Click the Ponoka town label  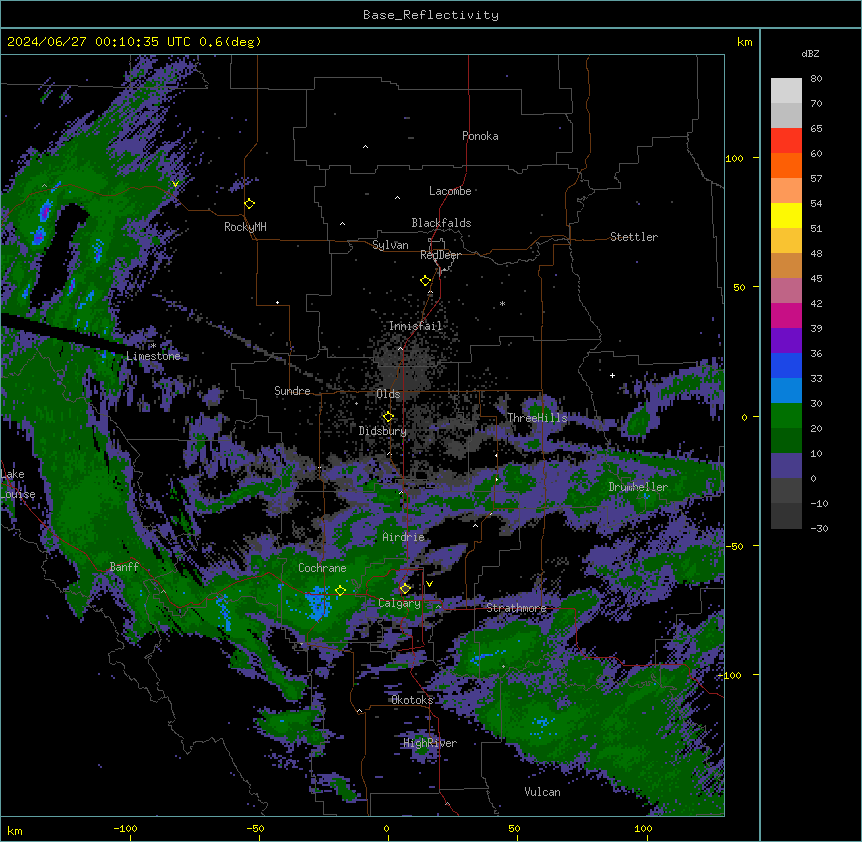click(x=480, y=136)
